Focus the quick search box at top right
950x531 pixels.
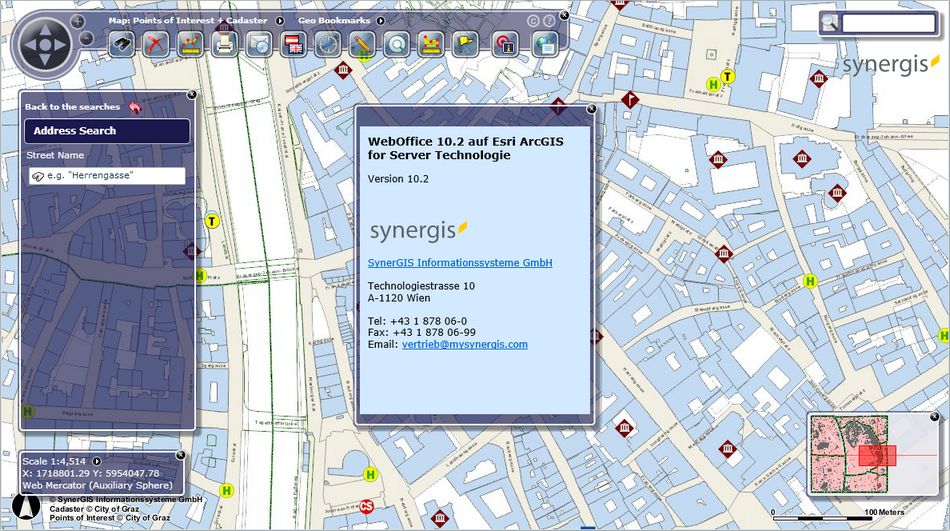coord(888,24)
